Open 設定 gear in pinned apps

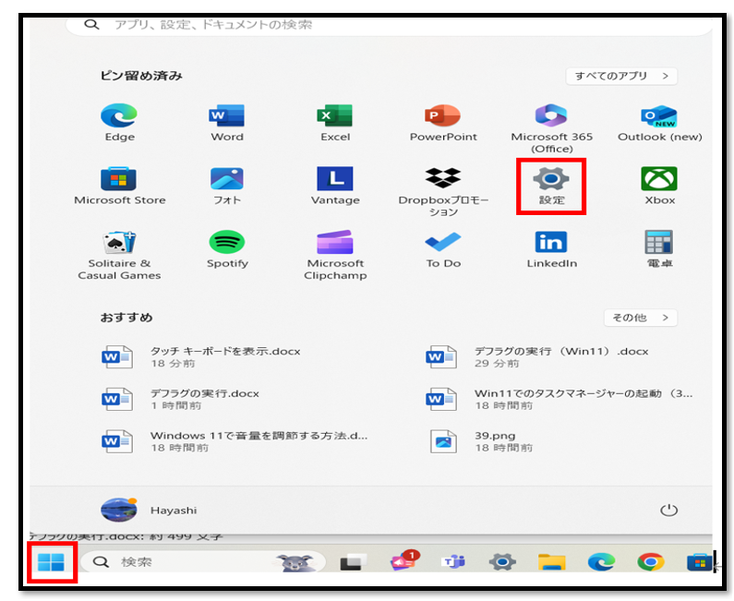(551, 186)
